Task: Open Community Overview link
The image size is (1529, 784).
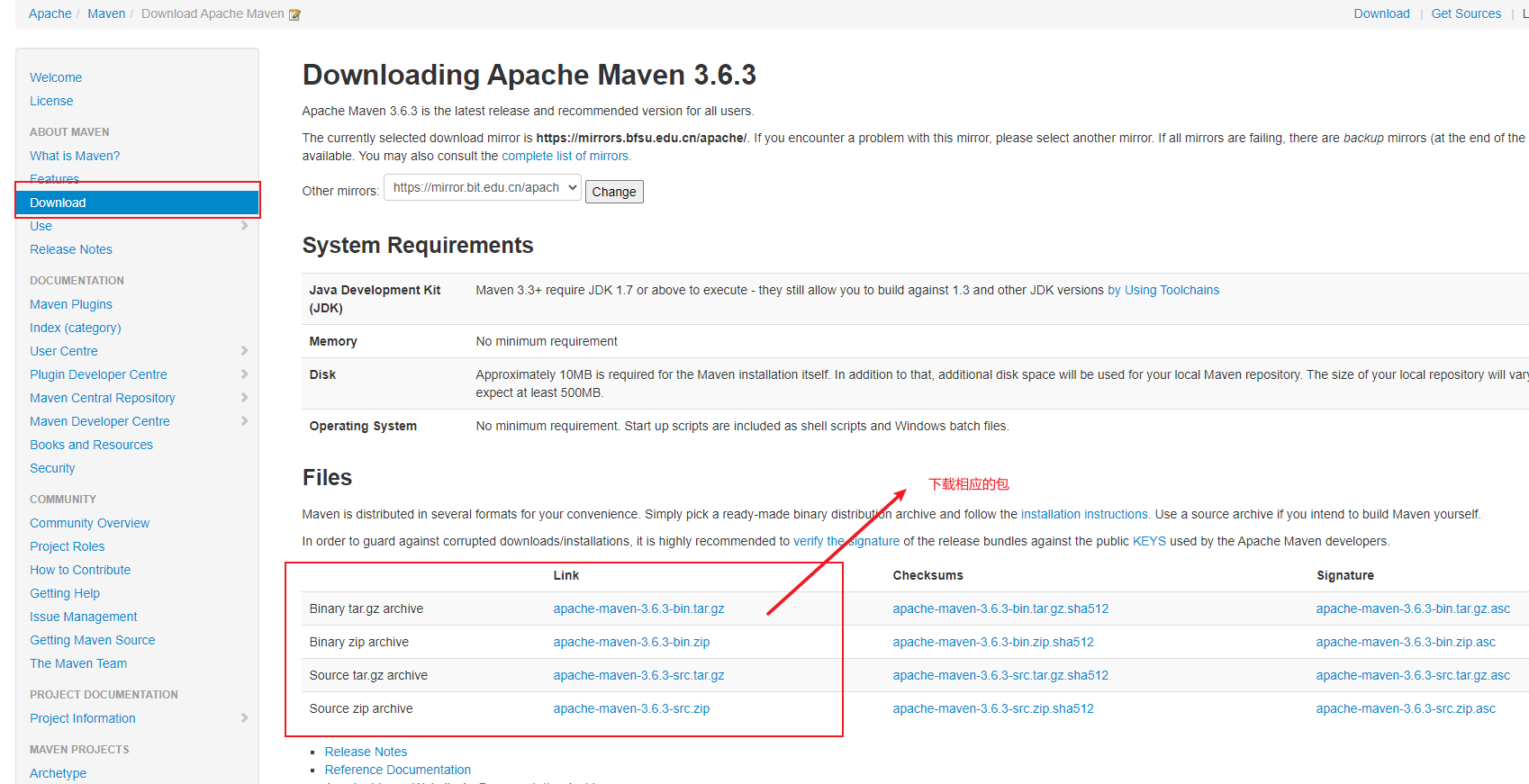Action: point(90,523)
